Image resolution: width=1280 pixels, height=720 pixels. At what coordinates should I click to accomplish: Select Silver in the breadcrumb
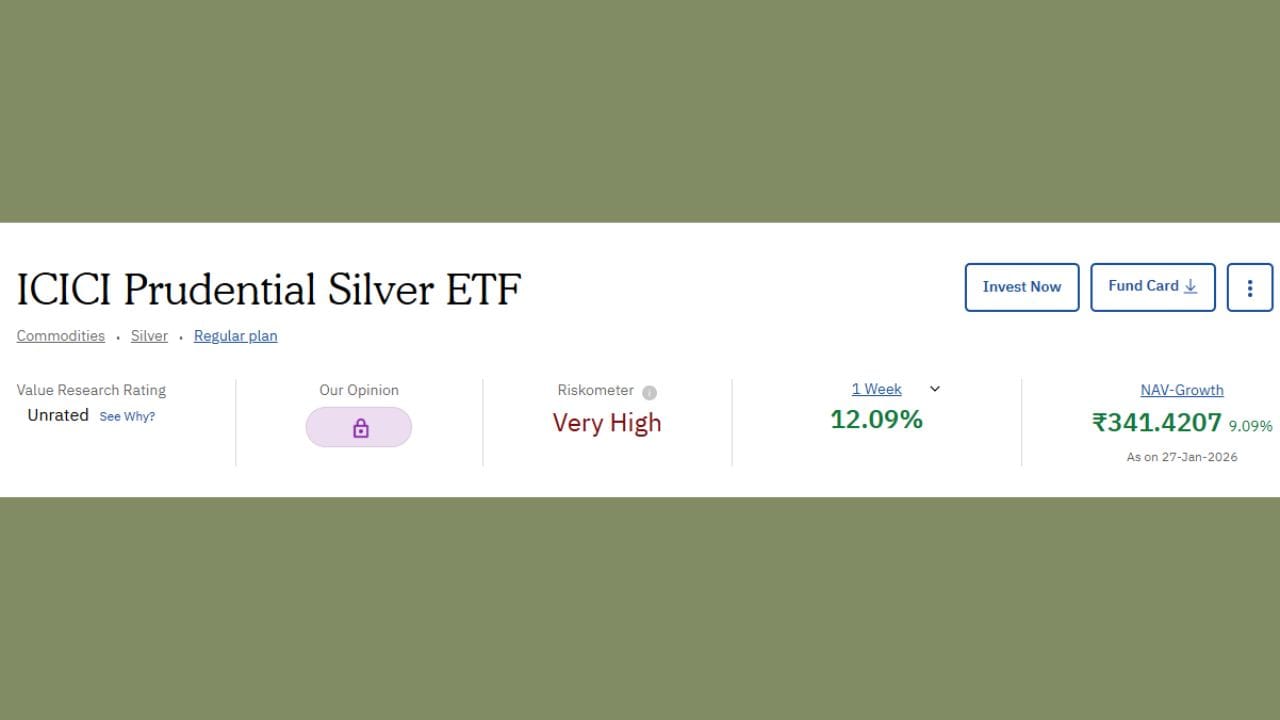pos(149,335)
